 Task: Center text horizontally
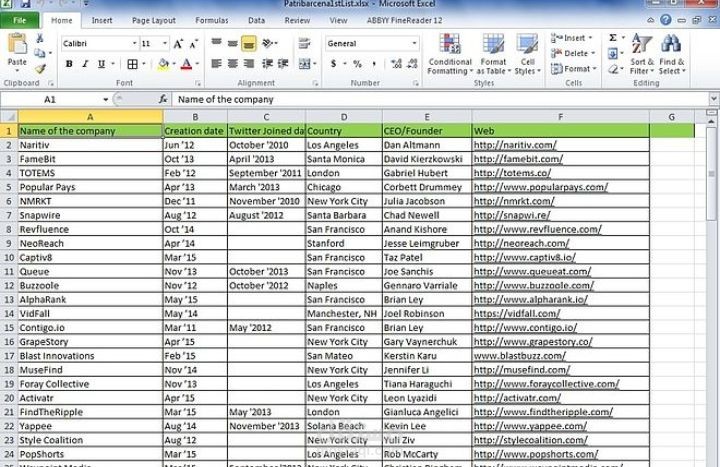(x=233, y=64)
